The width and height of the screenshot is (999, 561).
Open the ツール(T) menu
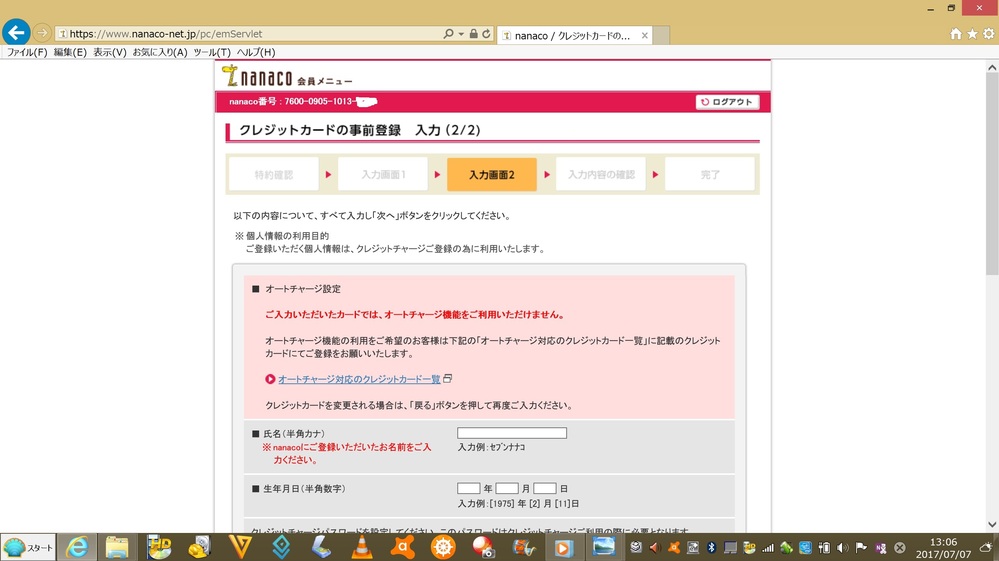click(x=212, y=52)
